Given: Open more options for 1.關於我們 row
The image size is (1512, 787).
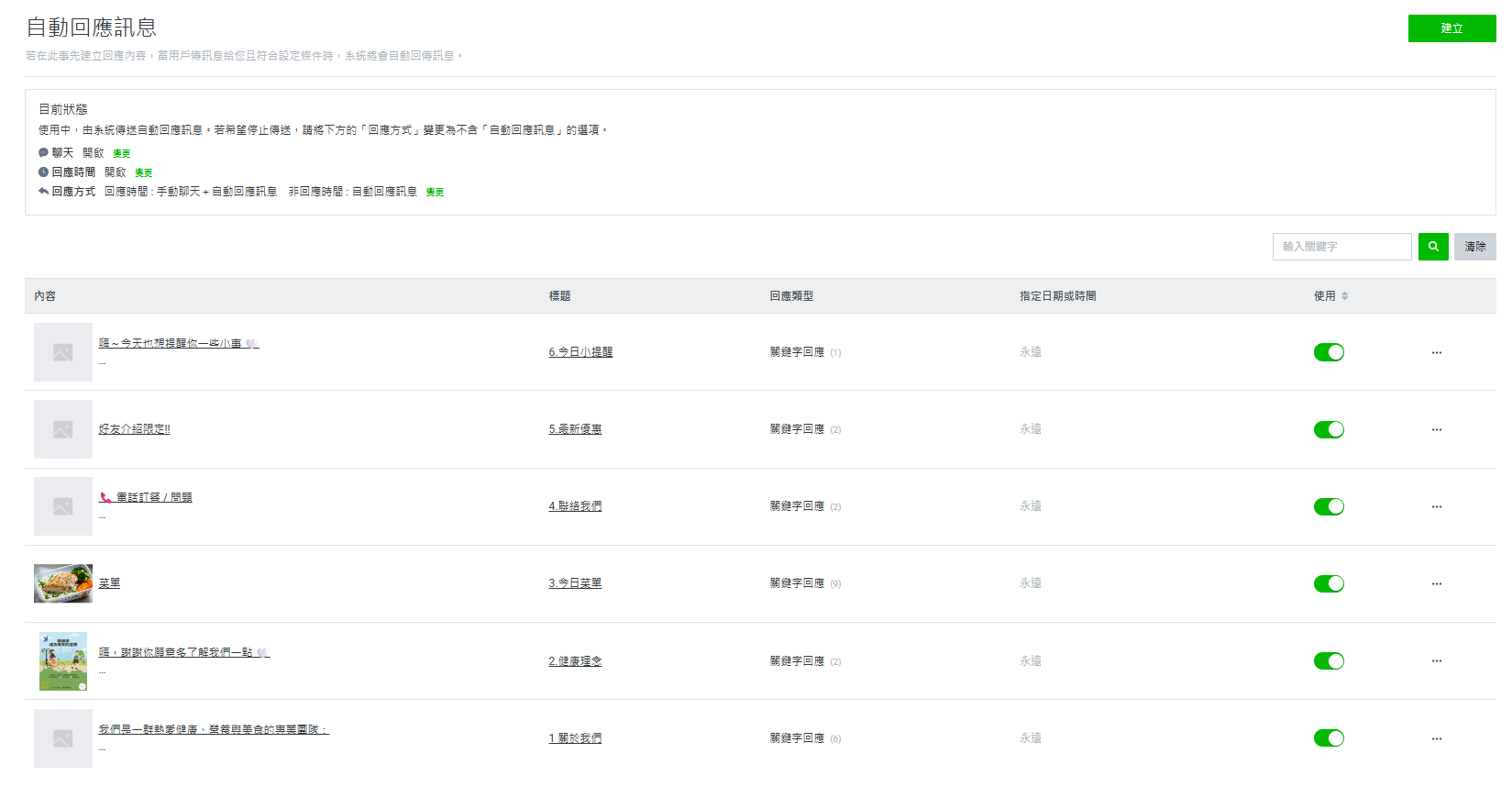Looking at the screenshot, I should pos(1436,738).
